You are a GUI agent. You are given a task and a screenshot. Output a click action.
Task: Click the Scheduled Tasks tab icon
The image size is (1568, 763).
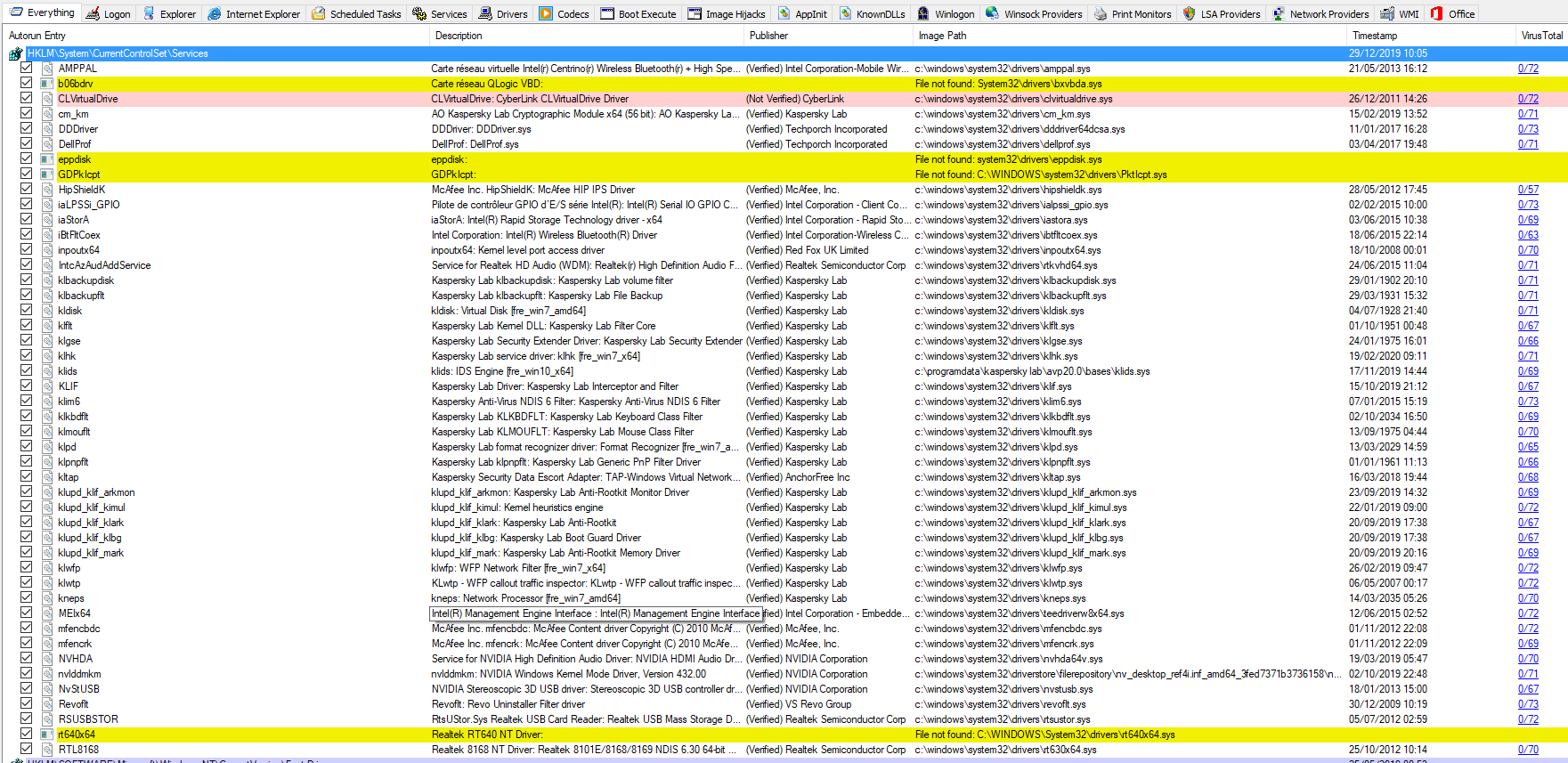318,13
